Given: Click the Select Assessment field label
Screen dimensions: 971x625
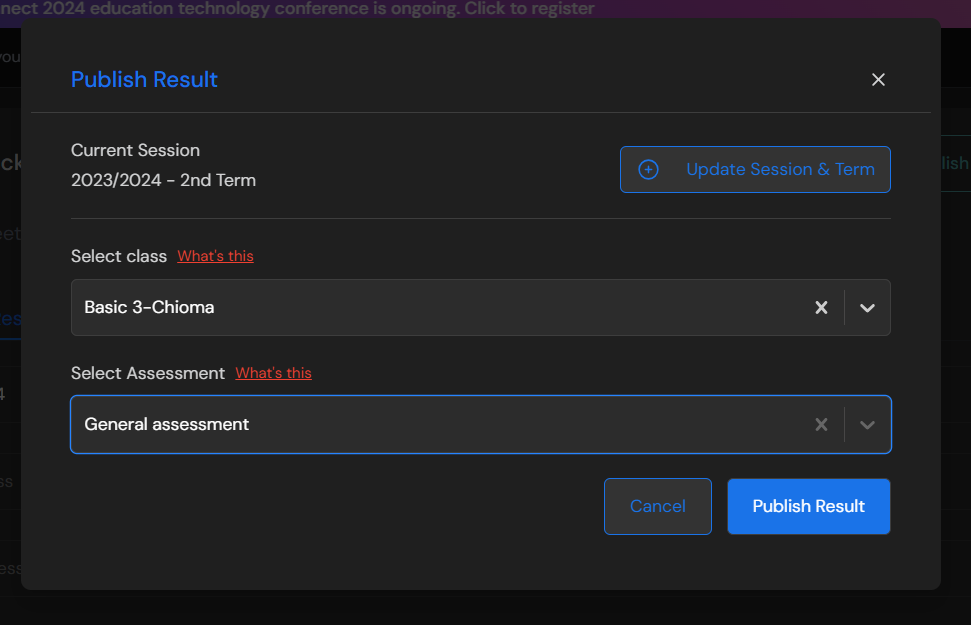Looking at the screenshot, I should [x=147, y=373].
